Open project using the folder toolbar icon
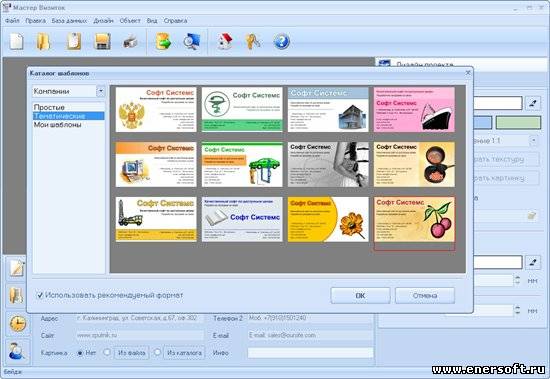 coord(43,41)
